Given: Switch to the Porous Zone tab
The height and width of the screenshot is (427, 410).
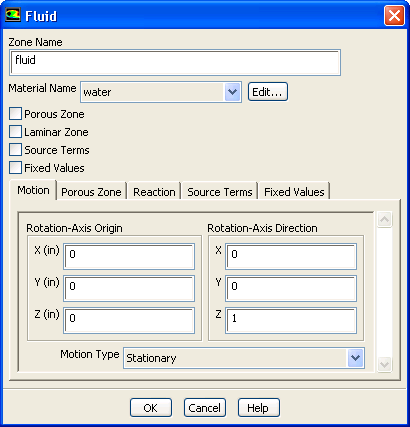Looking at the screenshot, I should [x=91, y=192].
